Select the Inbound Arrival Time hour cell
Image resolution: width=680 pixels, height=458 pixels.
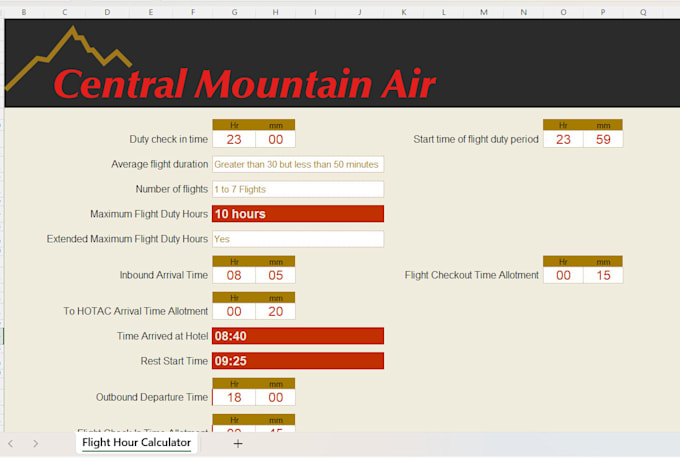(234, 275)
